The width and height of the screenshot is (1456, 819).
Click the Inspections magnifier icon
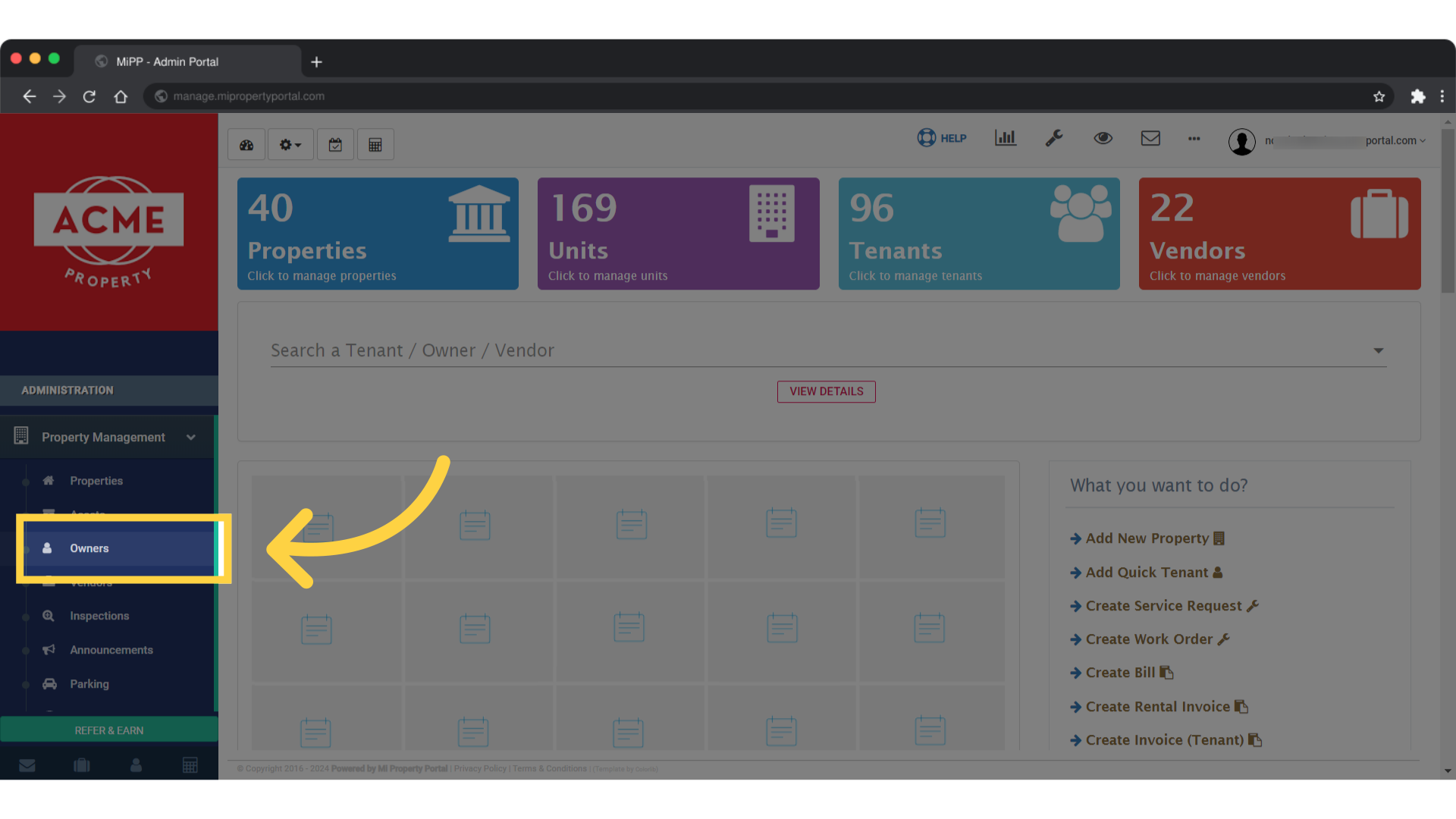coord(49,616)
